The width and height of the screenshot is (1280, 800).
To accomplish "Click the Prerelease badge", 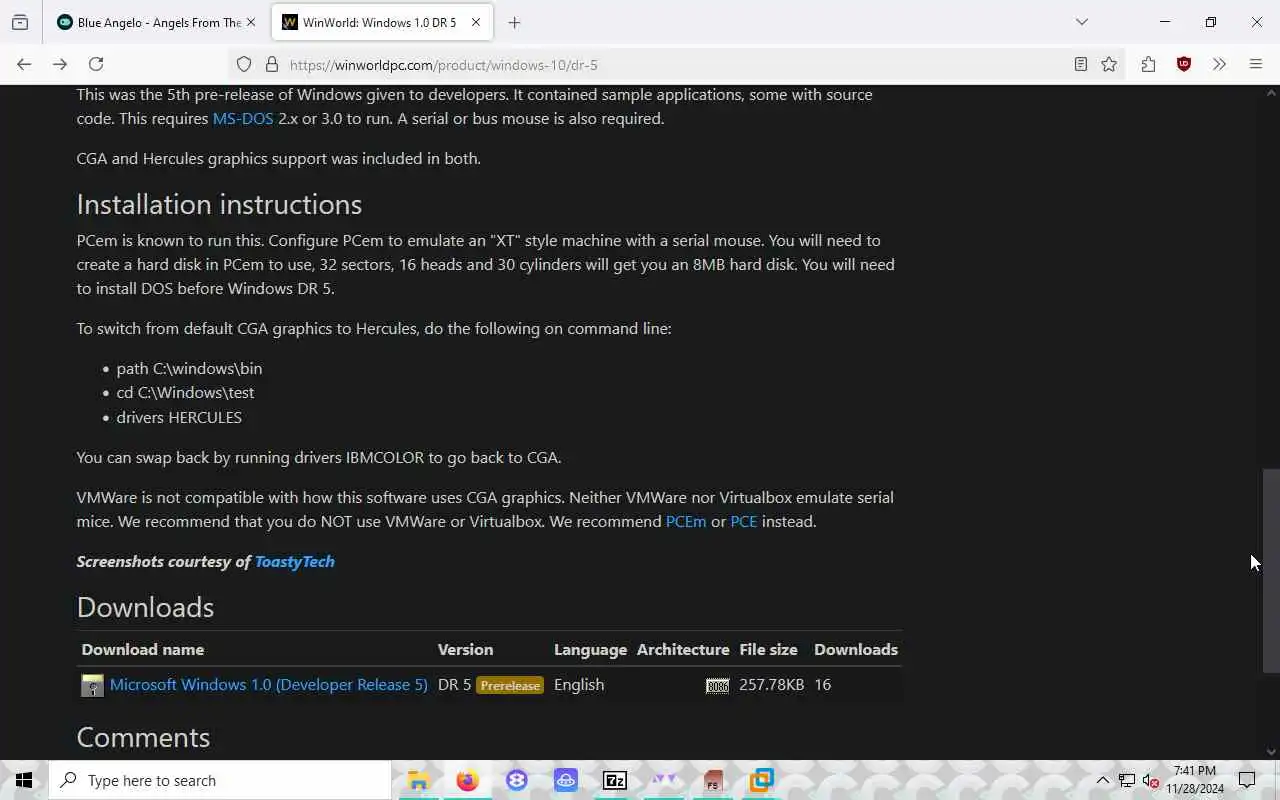I will [x=510, y=685].
